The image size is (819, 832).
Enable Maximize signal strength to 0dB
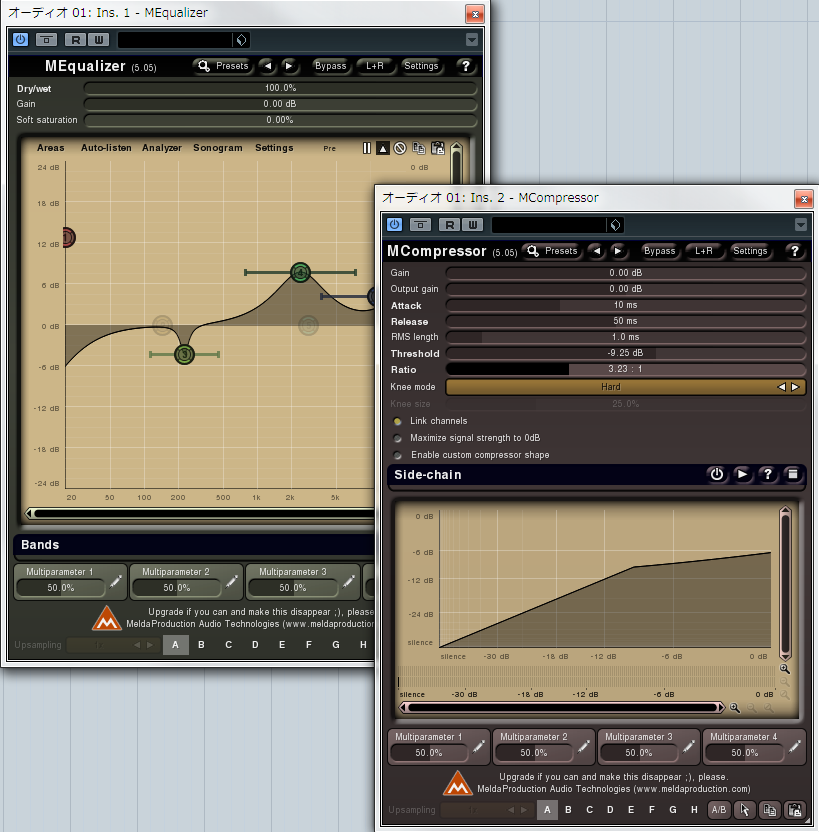(x=397, y=438)
